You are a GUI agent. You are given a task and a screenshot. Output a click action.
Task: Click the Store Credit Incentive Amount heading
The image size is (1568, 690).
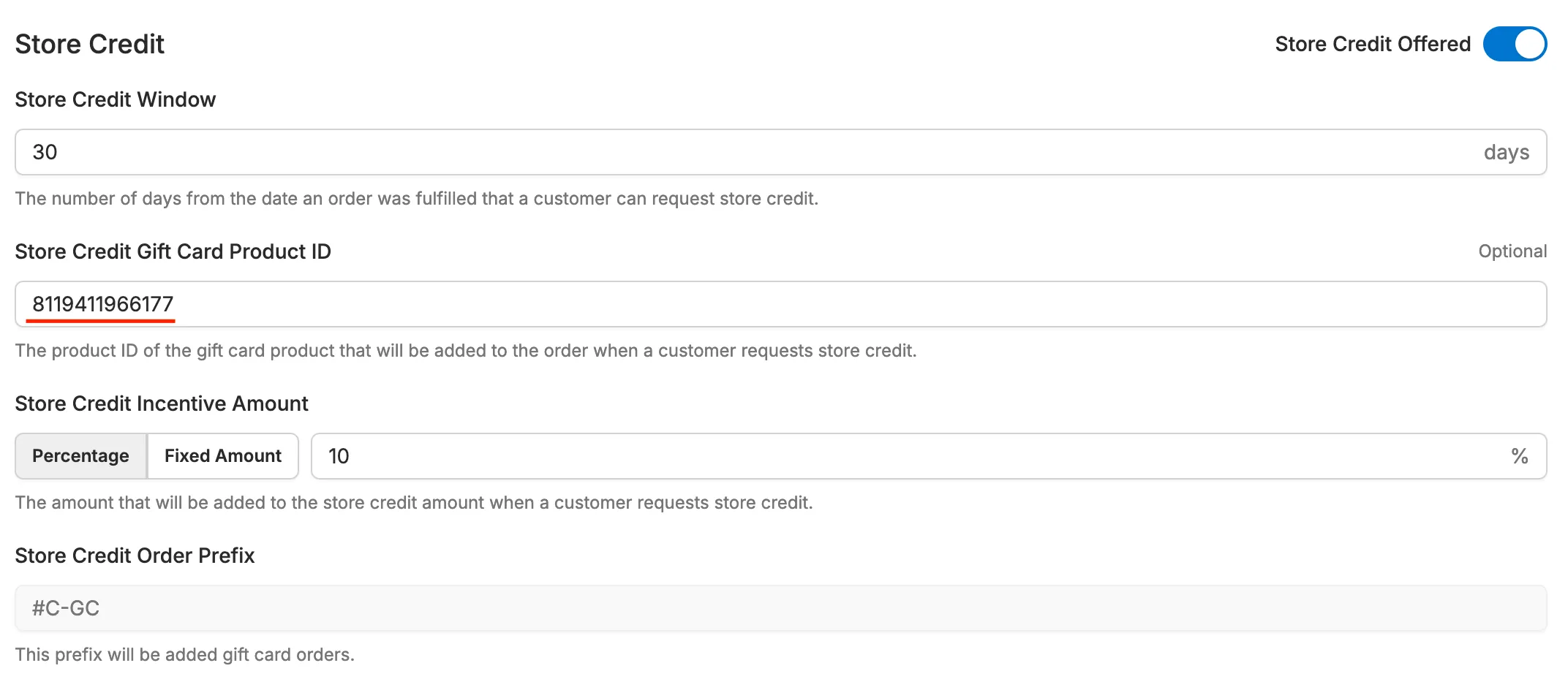pos(162,403)
